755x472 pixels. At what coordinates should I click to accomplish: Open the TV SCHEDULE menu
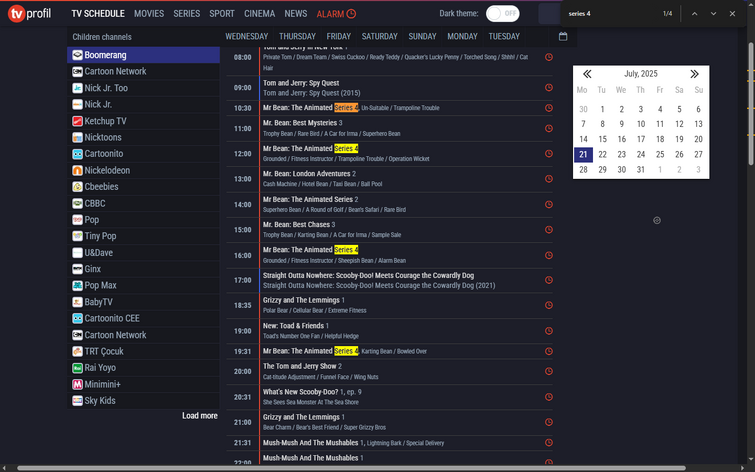(x=98, y=13)
